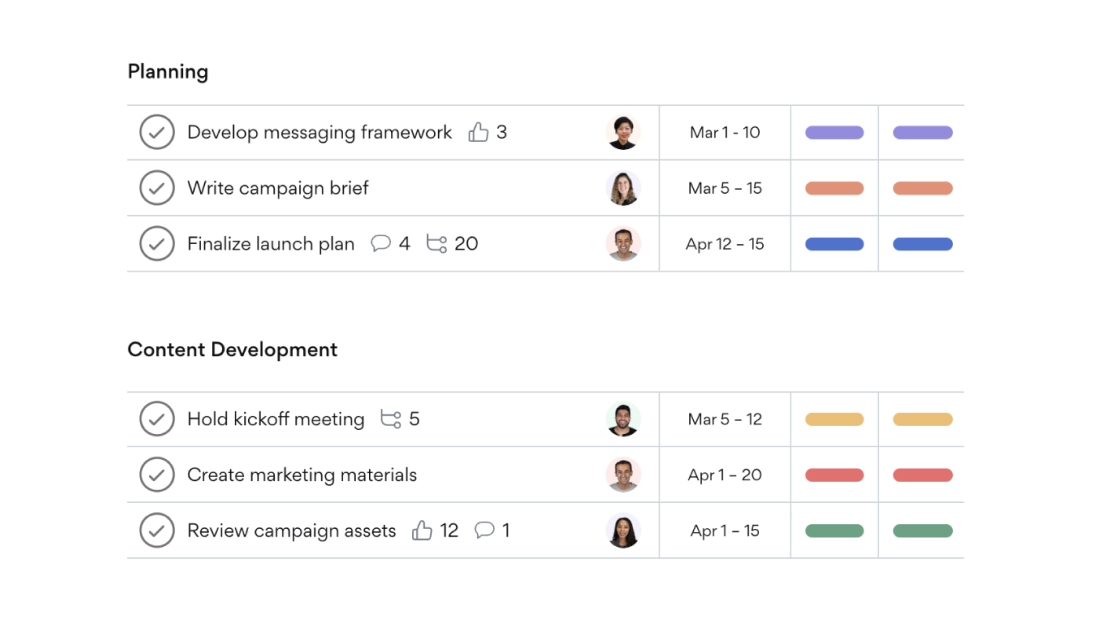
Task: Click thumbs-up on Review campaign assets
Action: click(x=422, y=530)
